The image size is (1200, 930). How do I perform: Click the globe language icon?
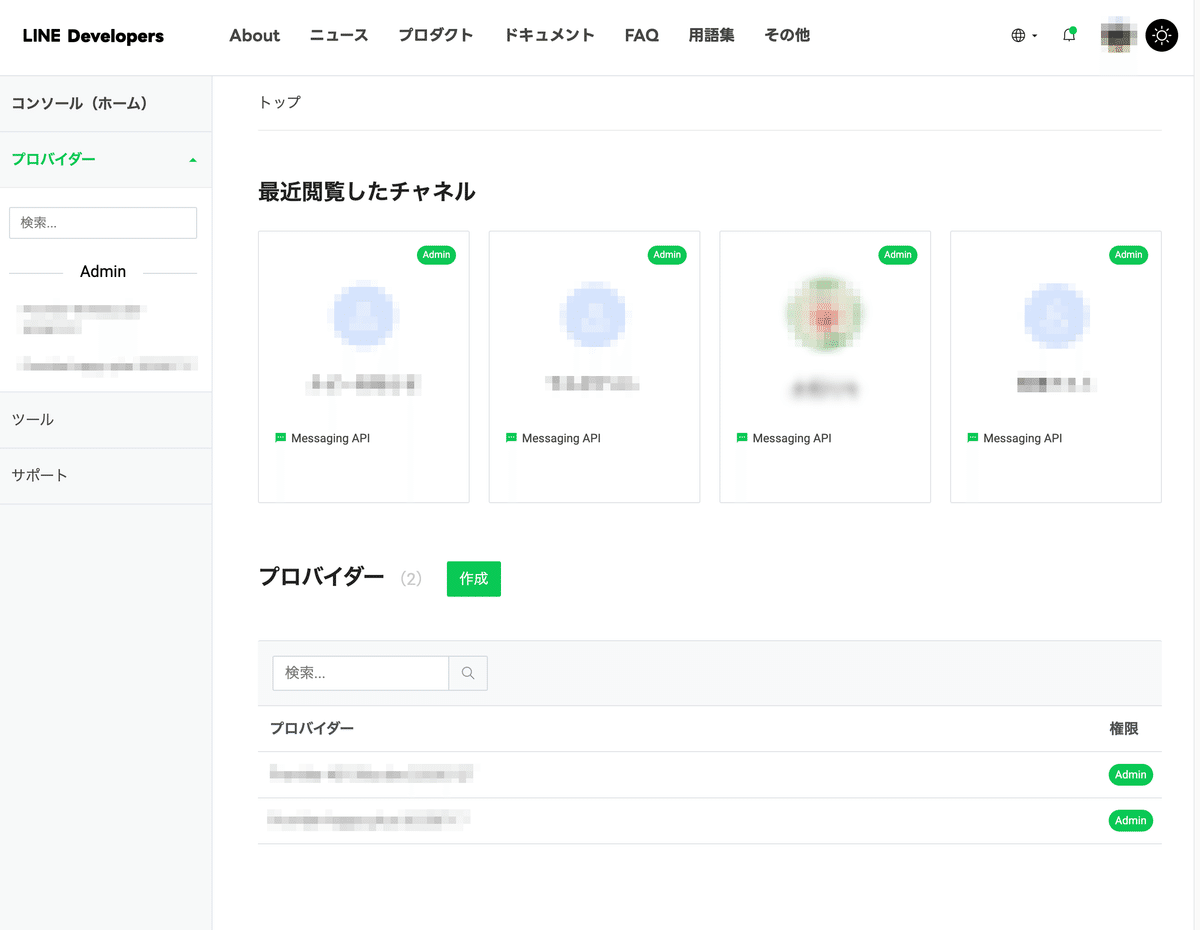click(x=1017, y=35)
